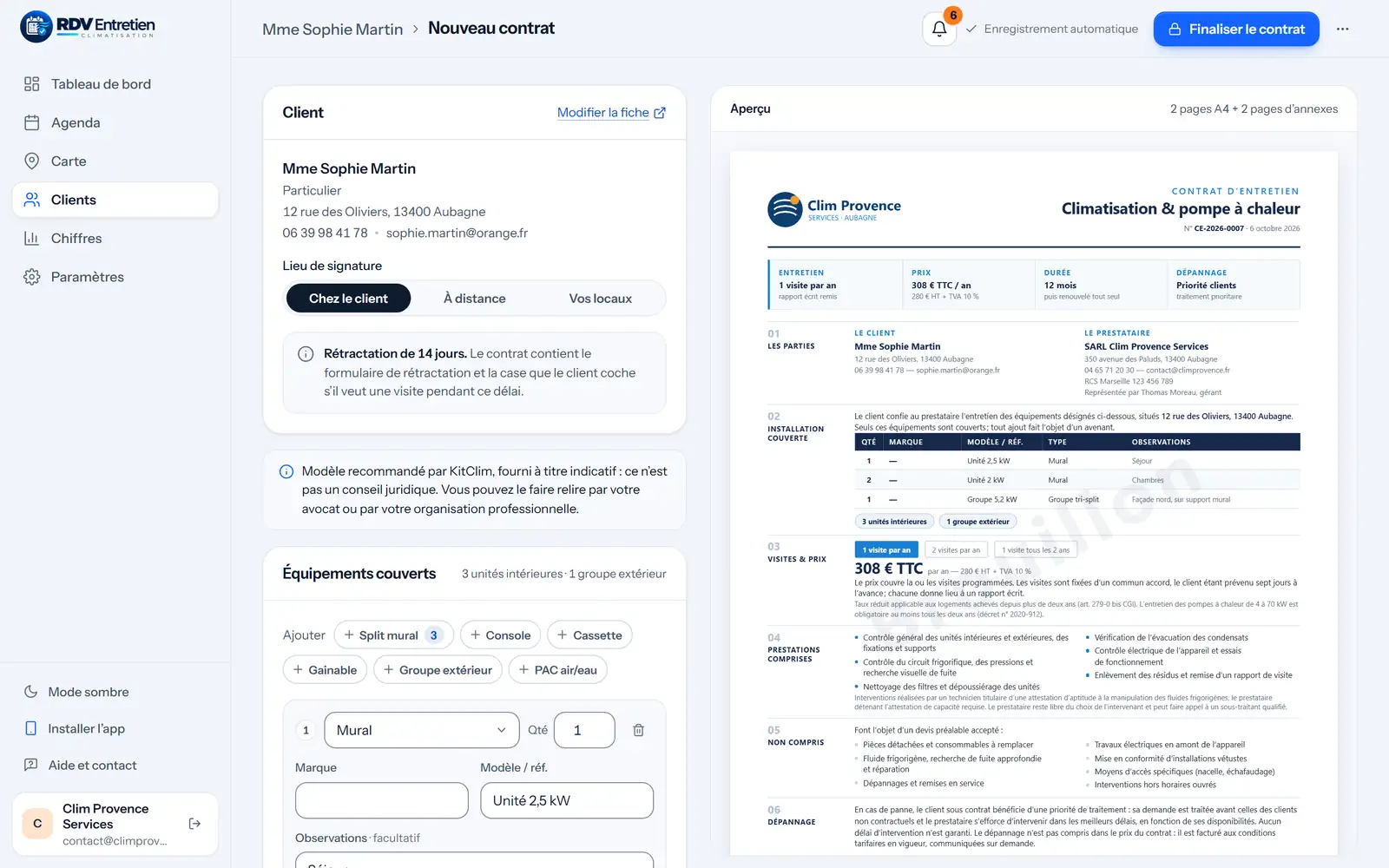Click Finaliser le contrat button
This screenshot has width=1389, height=868.
(1236, 29)
